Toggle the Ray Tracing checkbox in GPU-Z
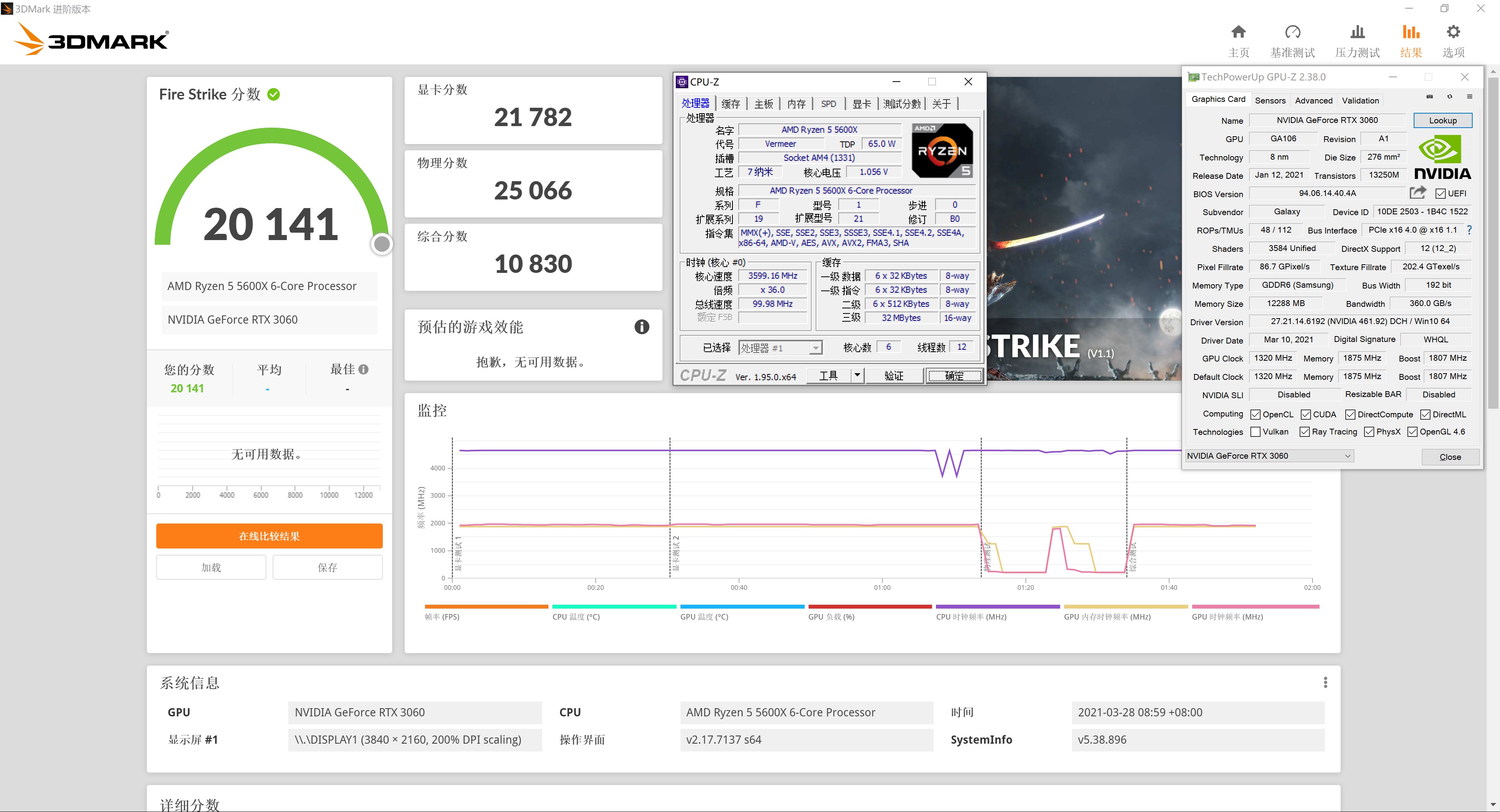 coord(1304,431)
